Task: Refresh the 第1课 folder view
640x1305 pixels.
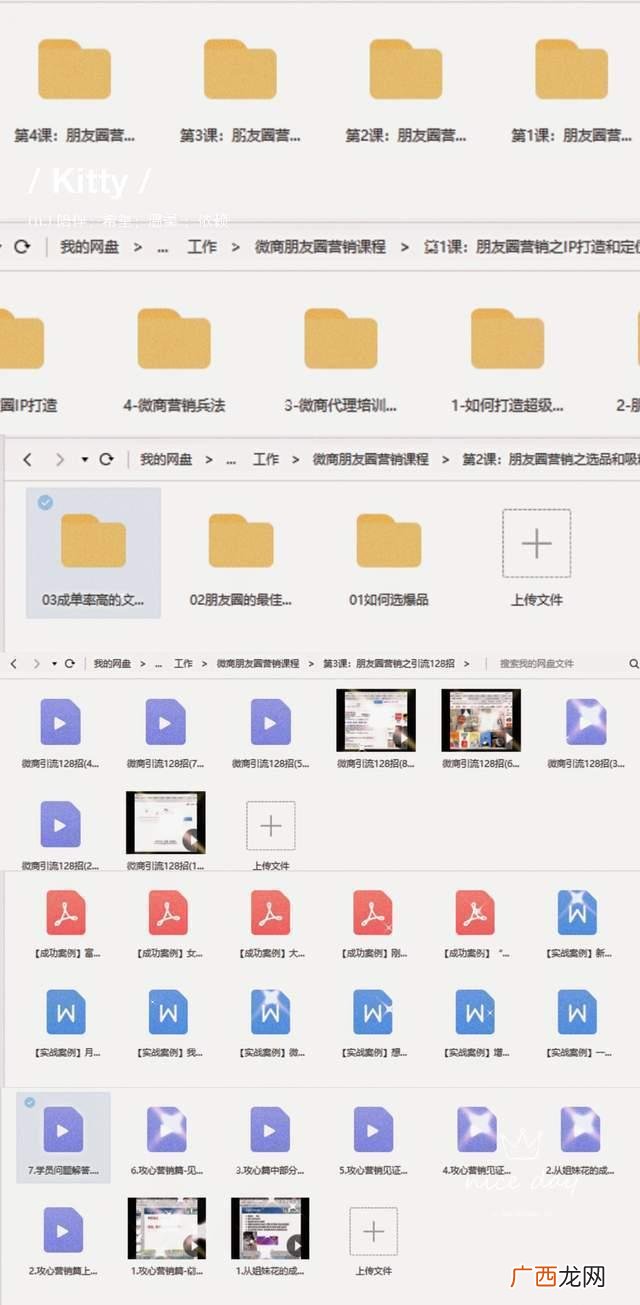Action: (22, 246)
